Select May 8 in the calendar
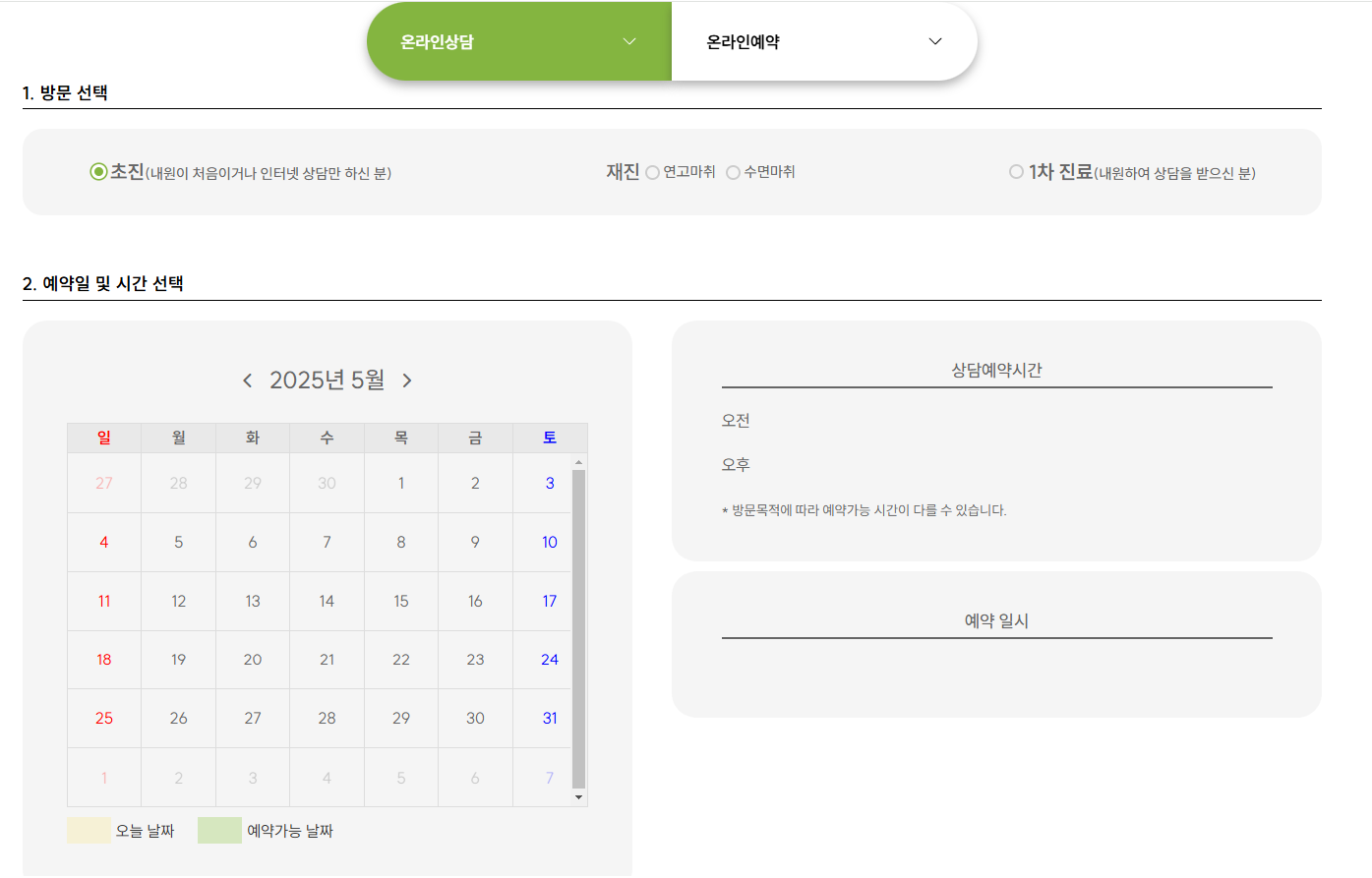This screenshot has height=878, width=1372. 401,542
